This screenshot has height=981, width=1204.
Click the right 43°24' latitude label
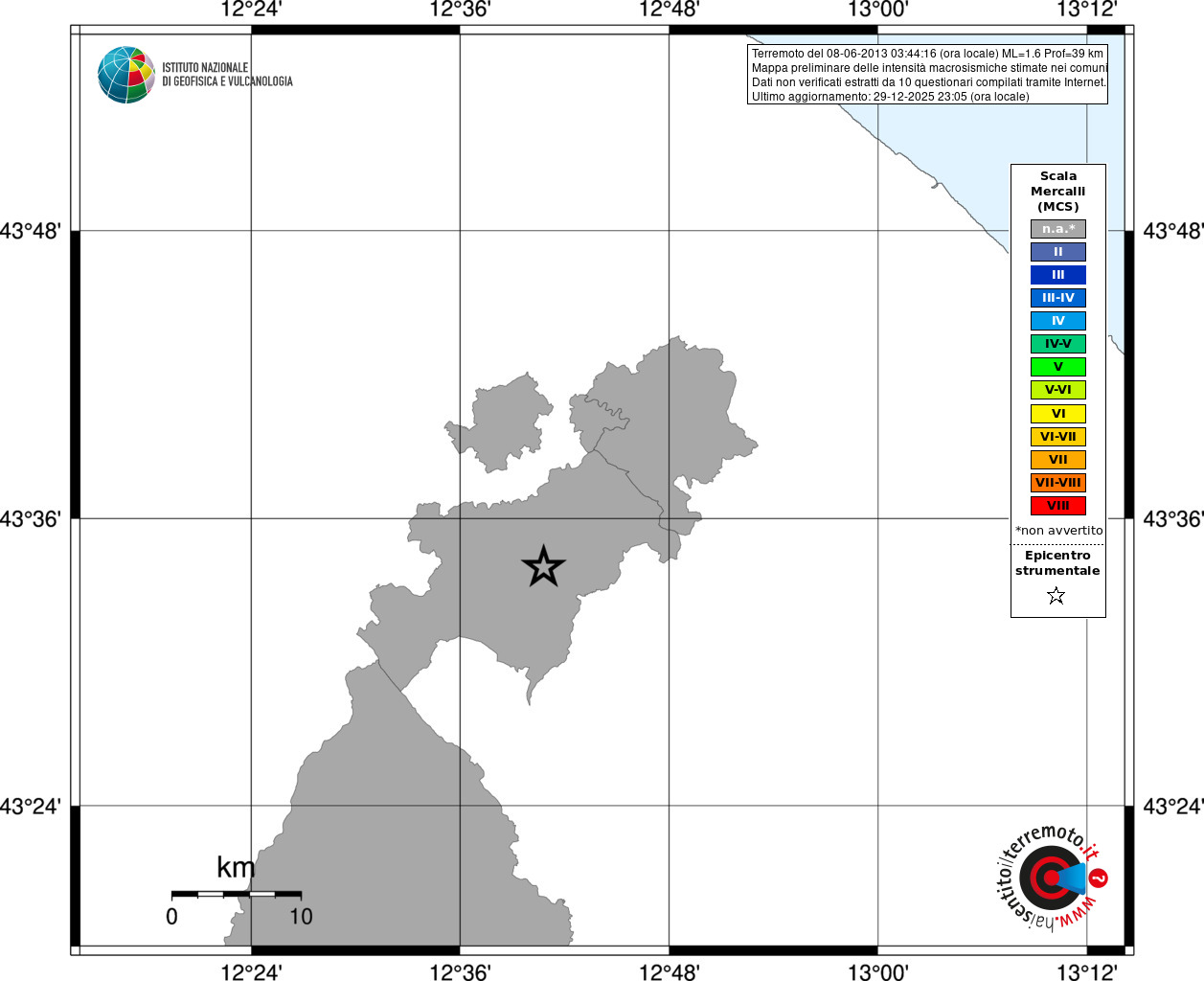click(x=1173, y=807)
